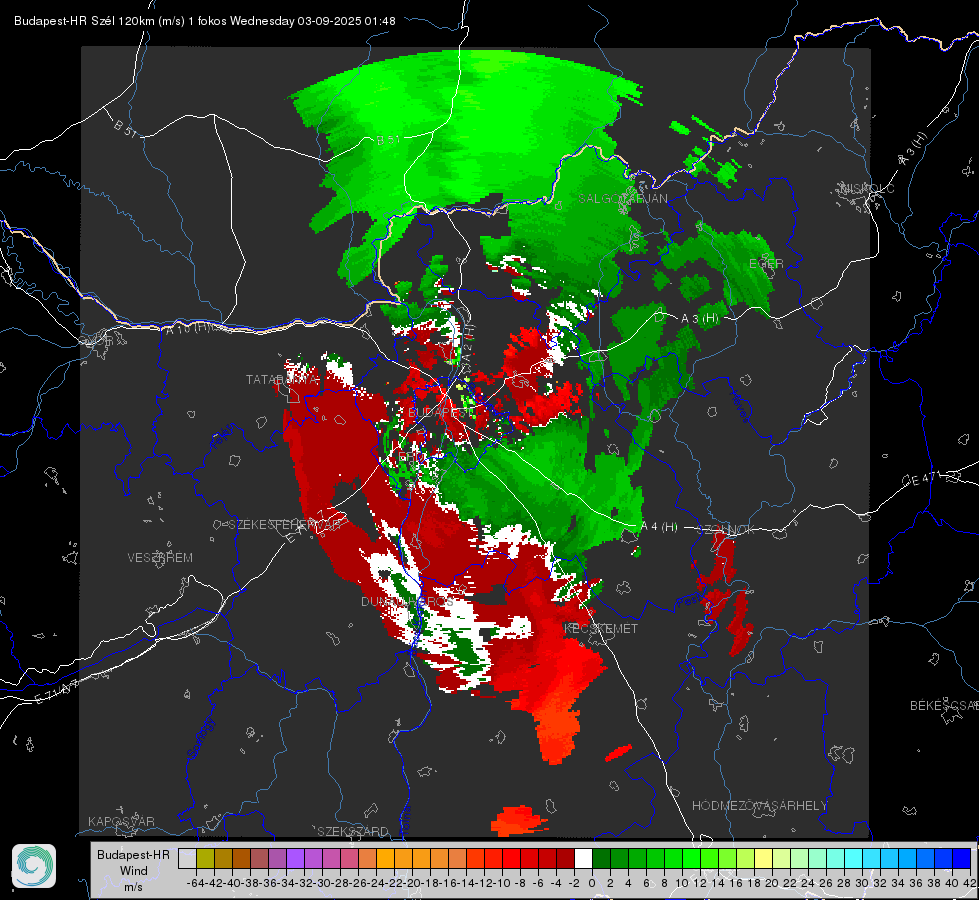This screenshot has width=979, height=900.
Task: Click the VESZPREM city label
Action: [160, 558]
